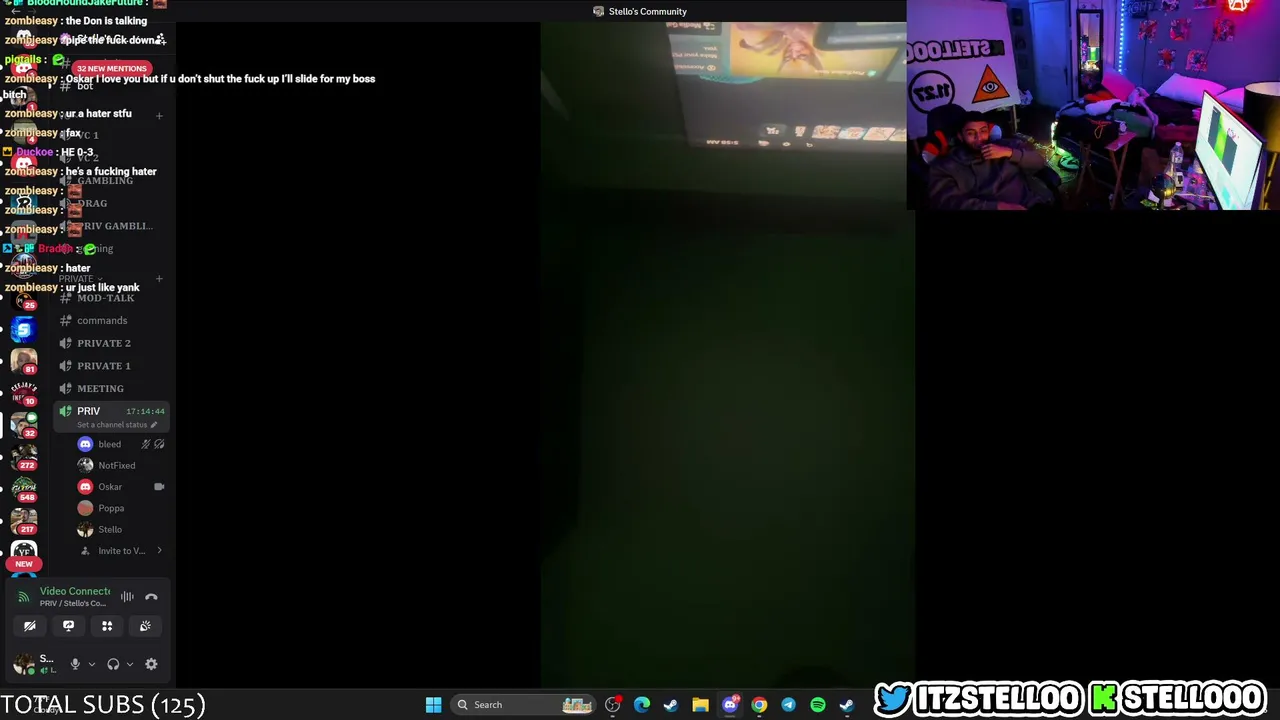Click the NEW servers badge
The height and width of the screenshot is (720, 1280).
point(24,564)
